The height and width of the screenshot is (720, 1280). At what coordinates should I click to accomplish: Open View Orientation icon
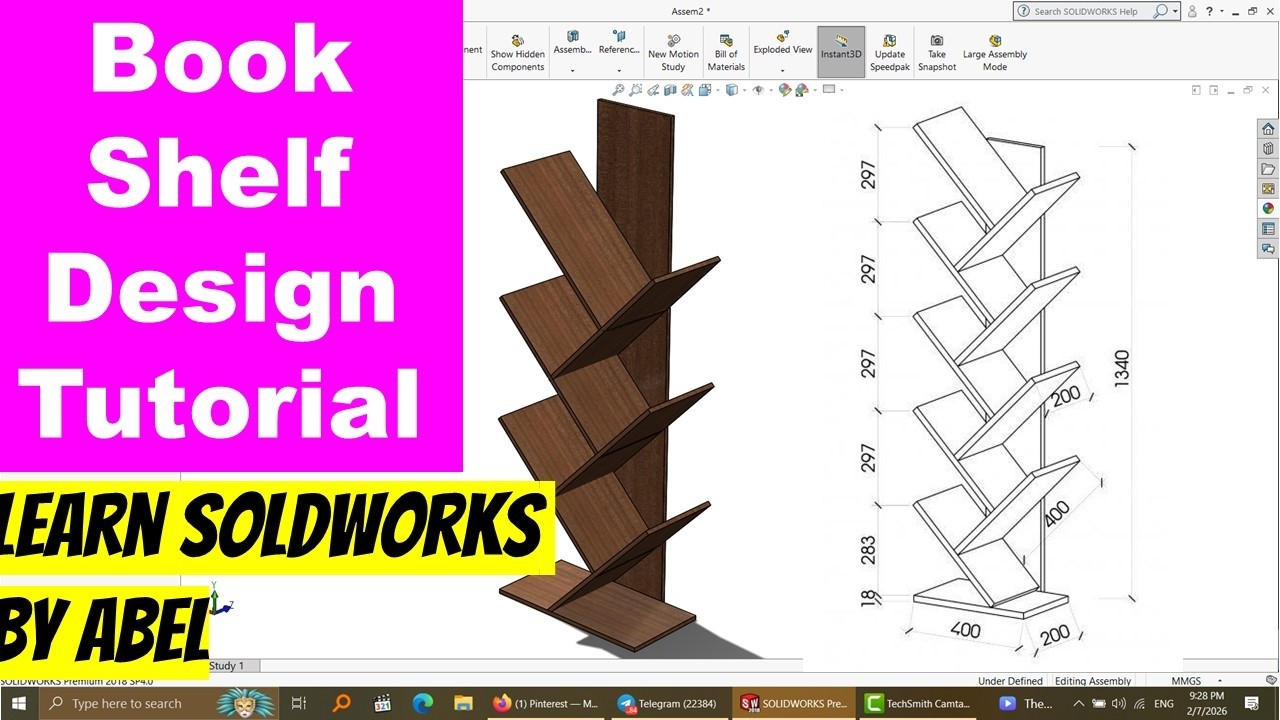(x=705, y=90)
